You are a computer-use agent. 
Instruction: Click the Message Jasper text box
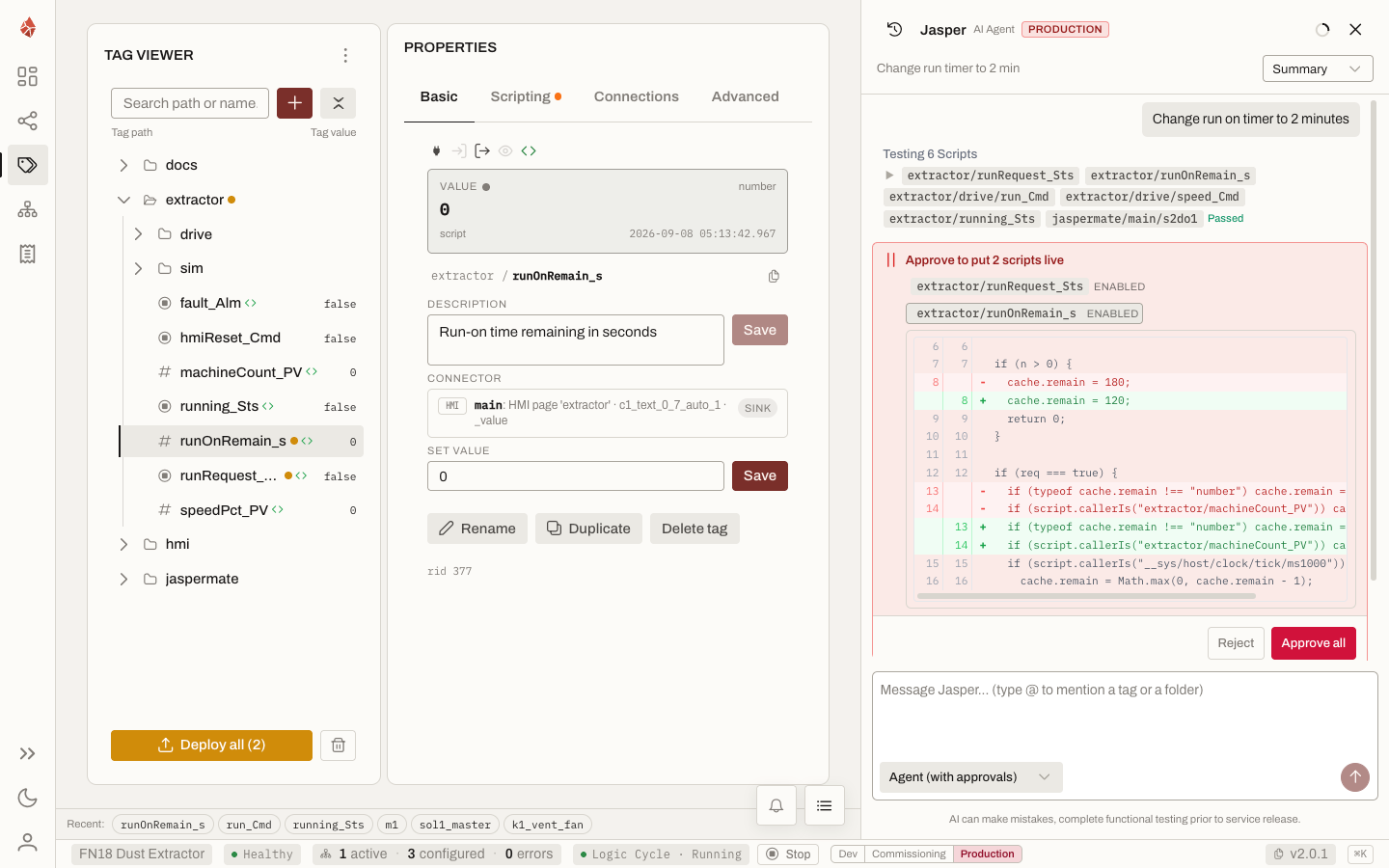click(1125, 714)
